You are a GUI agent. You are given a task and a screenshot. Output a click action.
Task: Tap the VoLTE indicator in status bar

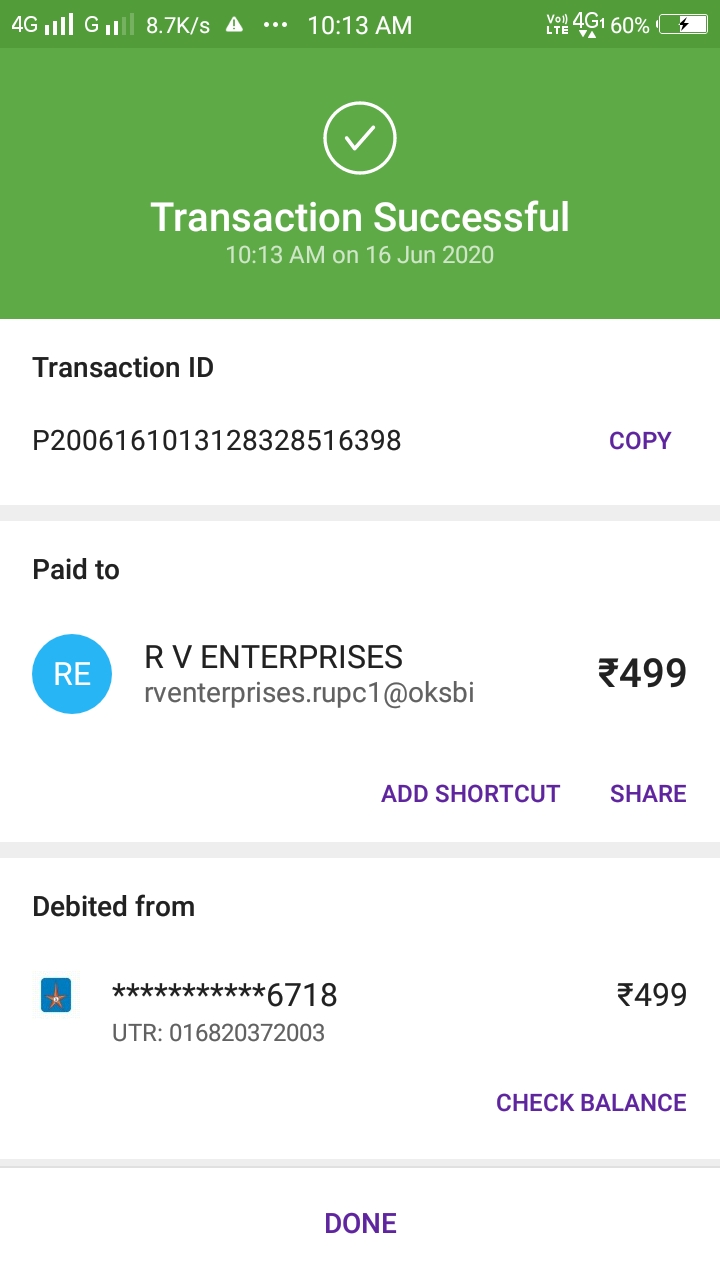coord(557,25)
